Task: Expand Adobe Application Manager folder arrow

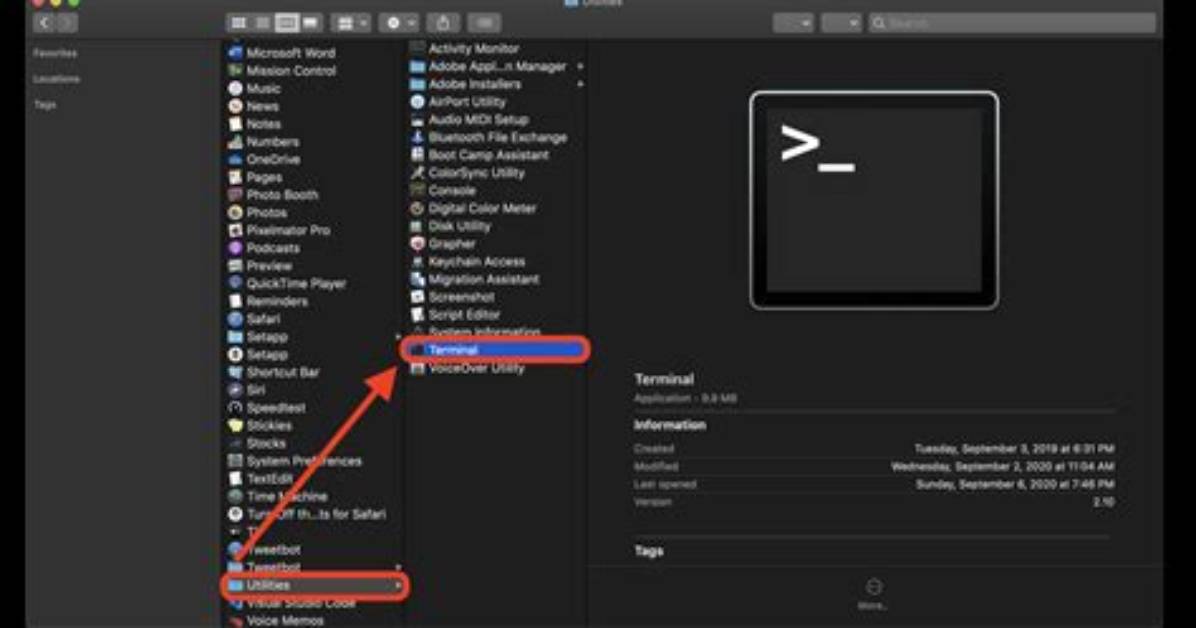Action: [x=580, y=66]
